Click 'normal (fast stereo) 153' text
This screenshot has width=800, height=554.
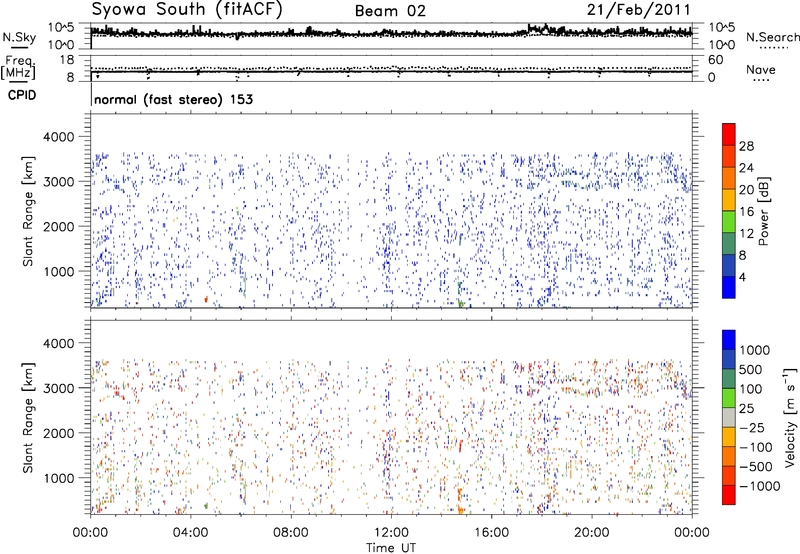click(173, 99)
